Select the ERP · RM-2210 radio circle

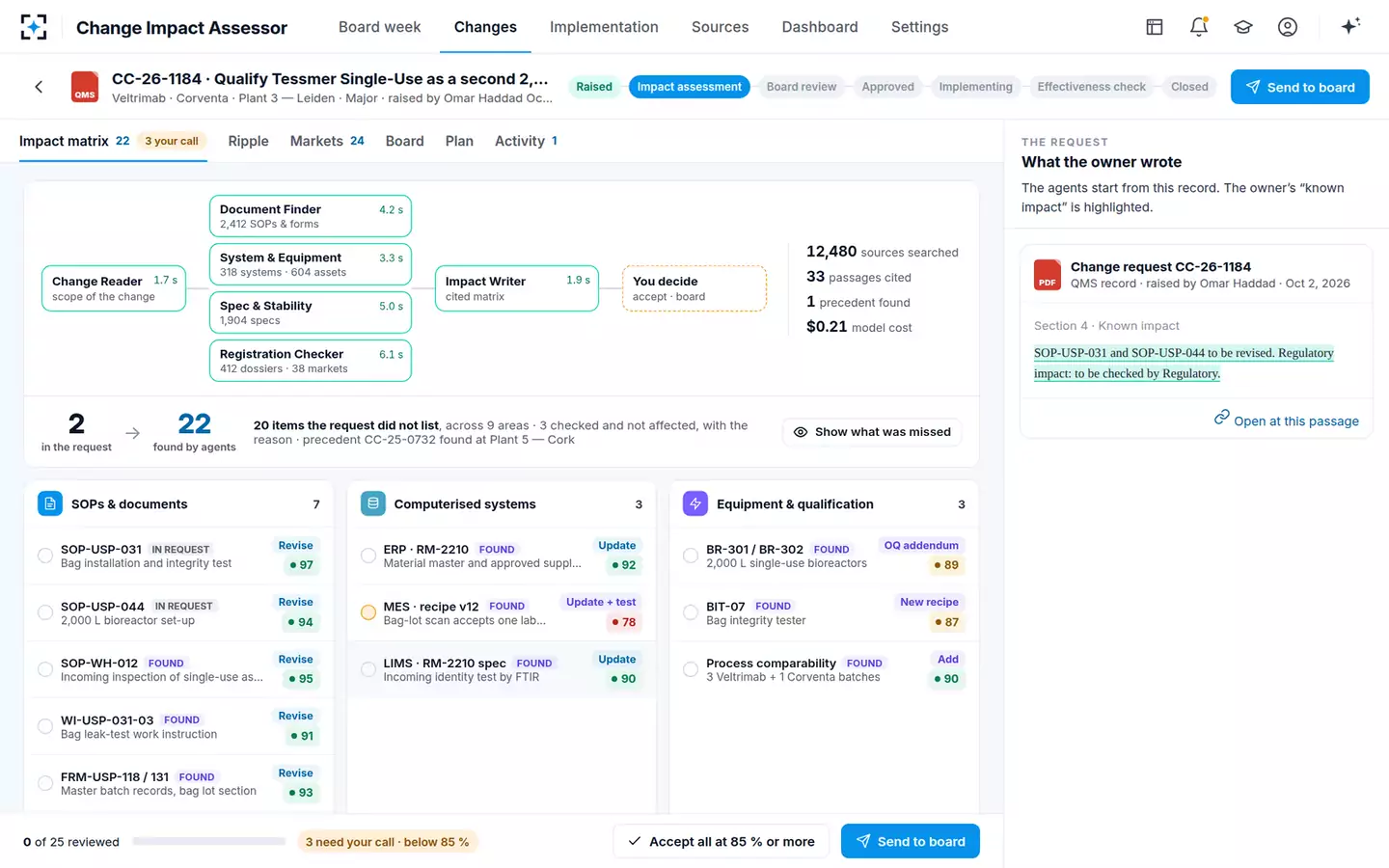[x=368, y=556]
